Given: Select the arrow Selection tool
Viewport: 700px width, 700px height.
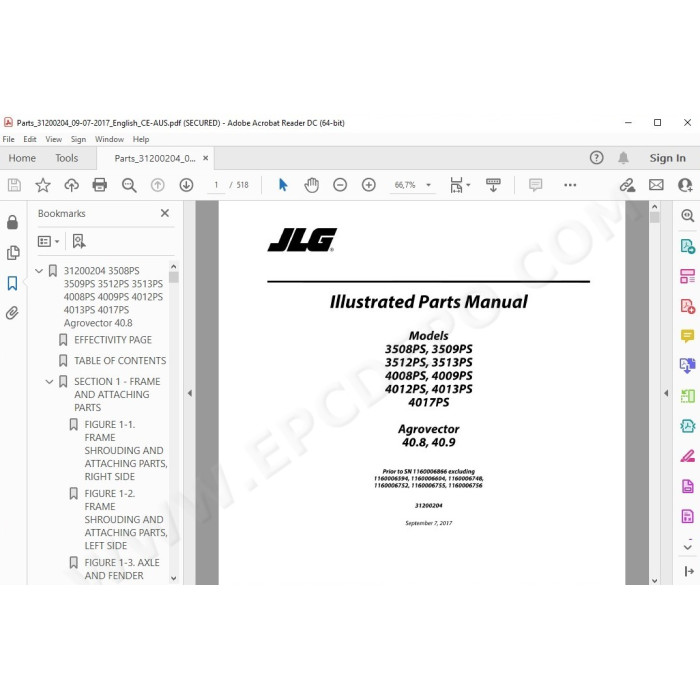Looking at the screenshot, I should (x=283, y=185).
